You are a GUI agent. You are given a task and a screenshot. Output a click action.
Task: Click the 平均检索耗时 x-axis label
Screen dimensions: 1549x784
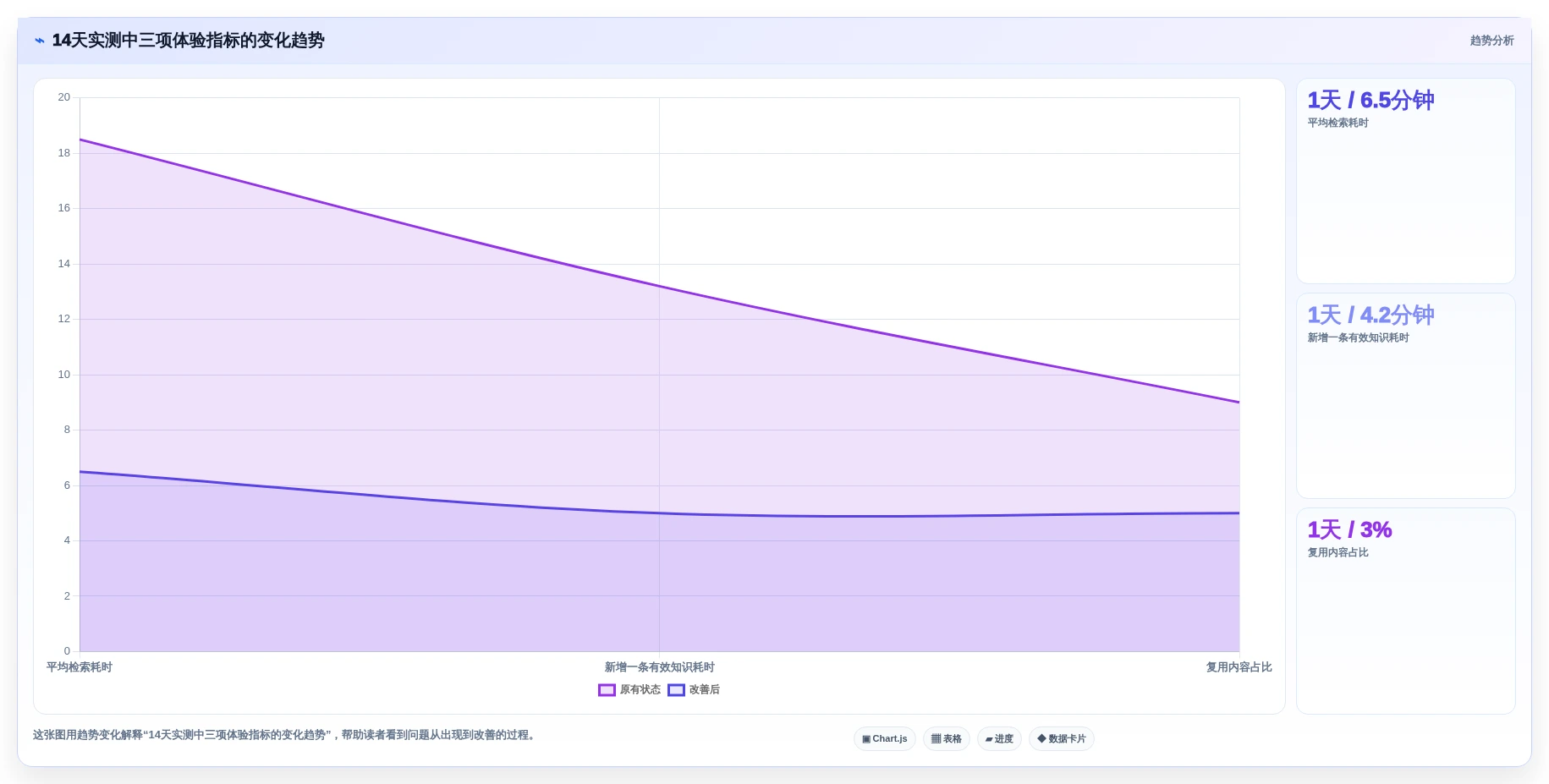pyautogui.click(x=80, y=667)
